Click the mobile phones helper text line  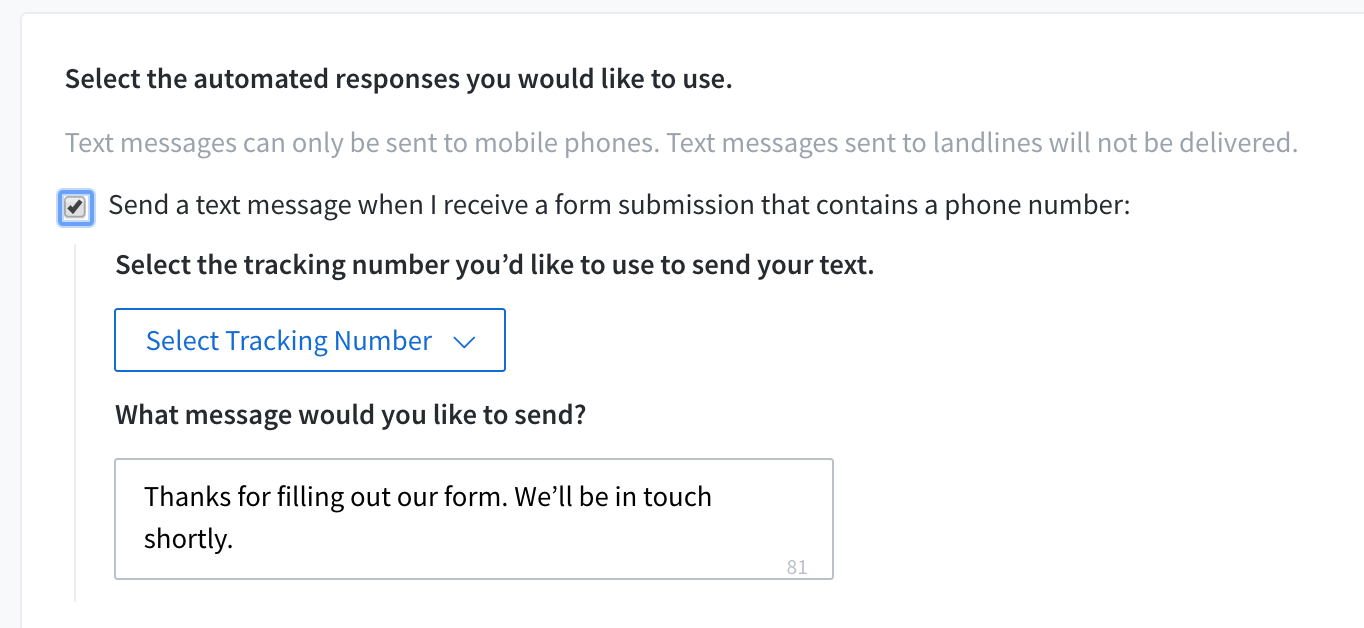click(x=680, y=143)
